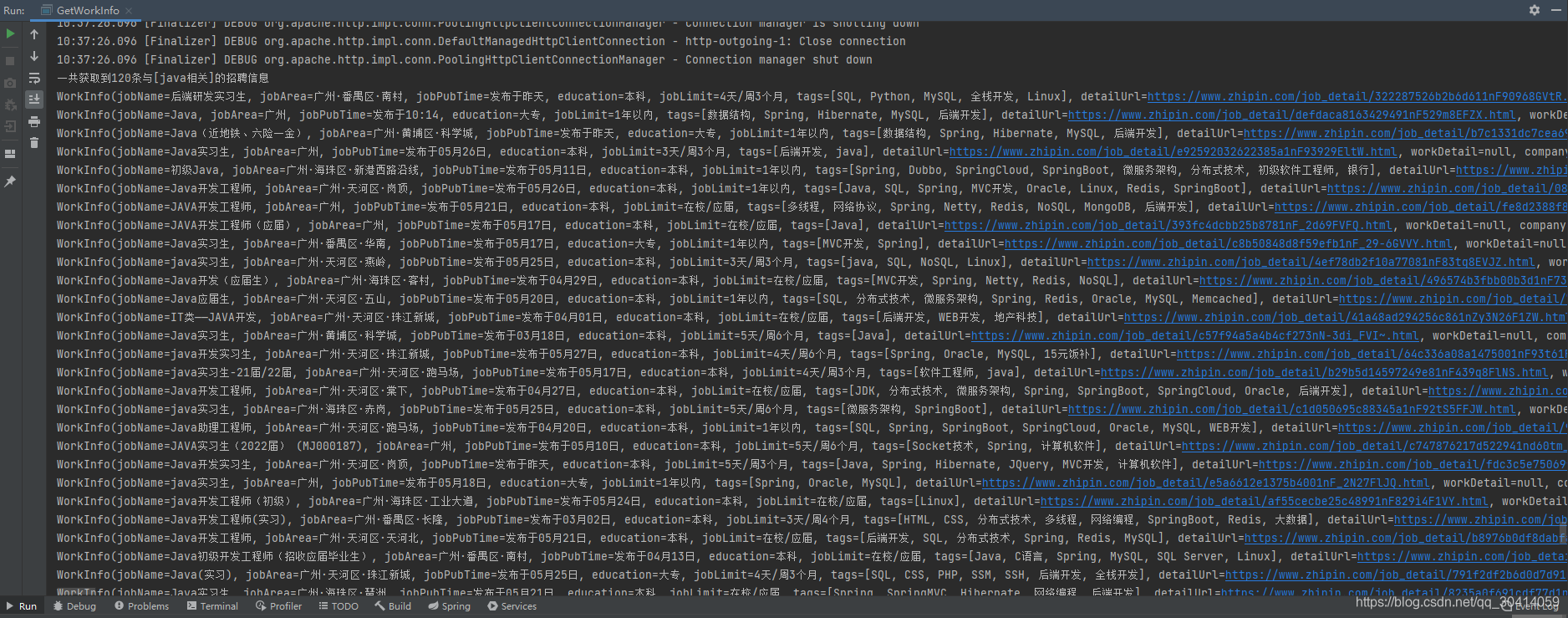Restore layout via the layout icon
The height and width of the screenshot is (618, 1568).
click(10, 154)
